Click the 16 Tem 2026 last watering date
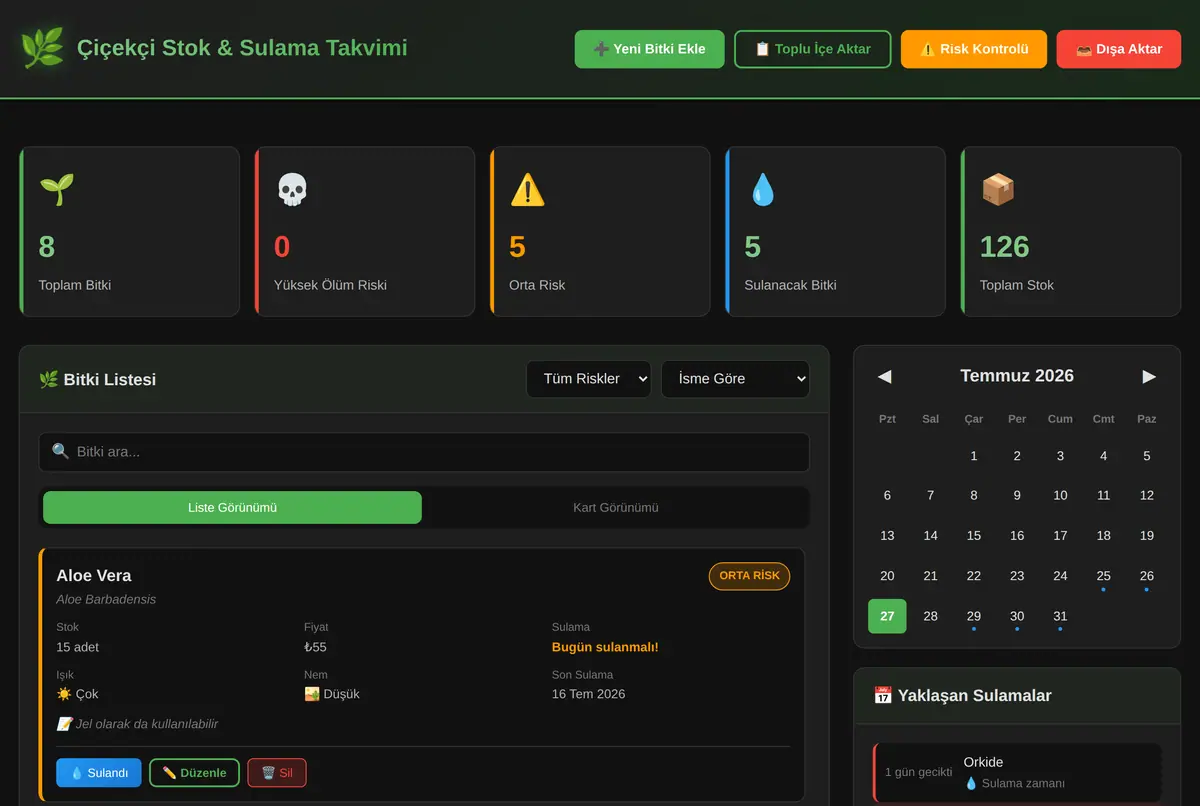The image size is (1200, 806). point(588,694)
